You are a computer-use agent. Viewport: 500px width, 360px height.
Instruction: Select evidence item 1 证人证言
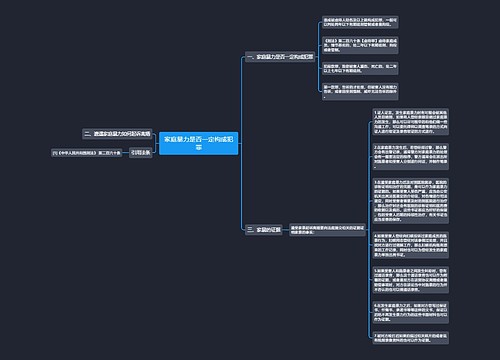pos(411,122)
